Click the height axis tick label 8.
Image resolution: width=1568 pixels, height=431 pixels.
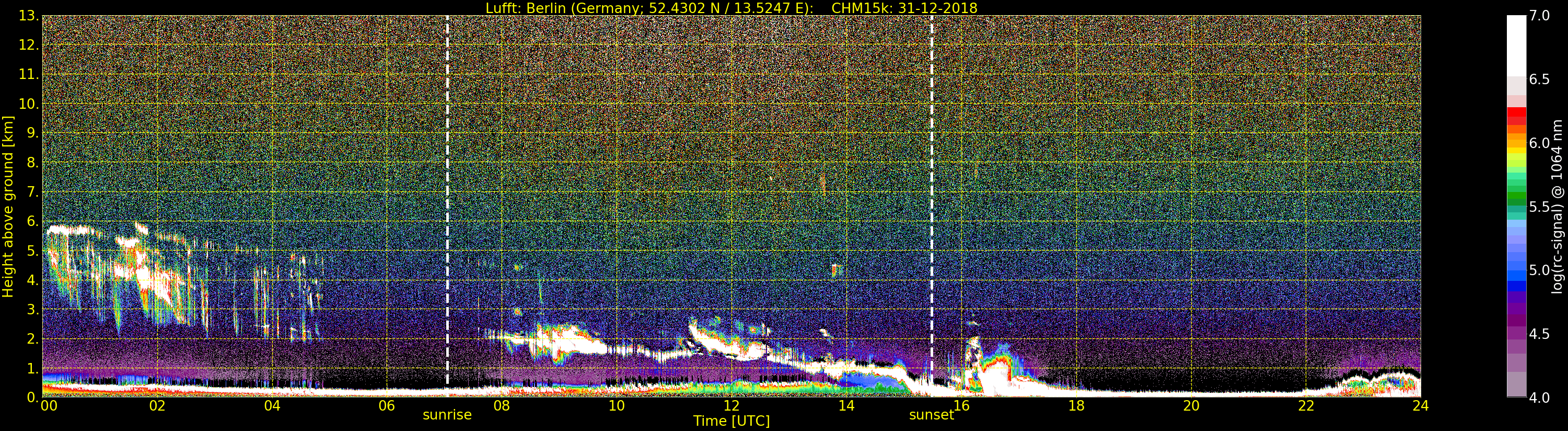coord(33,163)
